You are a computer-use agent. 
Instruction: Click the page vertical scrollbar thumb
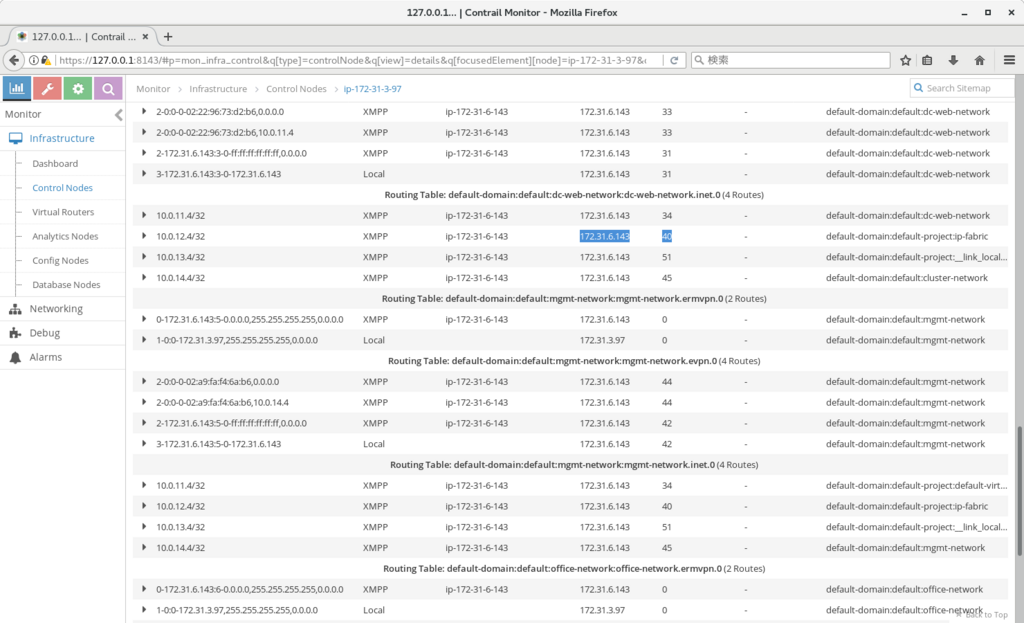(1019, 491)
